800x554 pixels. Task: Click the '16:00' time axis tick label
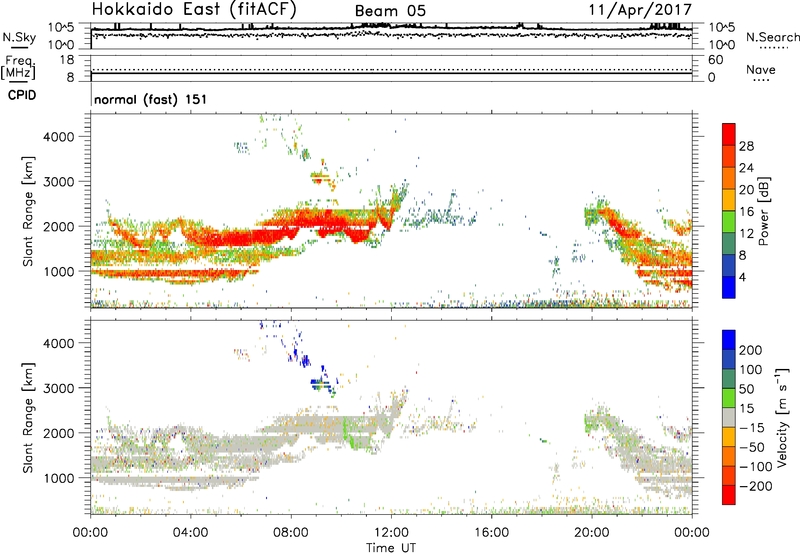pyautogui.click(x=491, y=533)
